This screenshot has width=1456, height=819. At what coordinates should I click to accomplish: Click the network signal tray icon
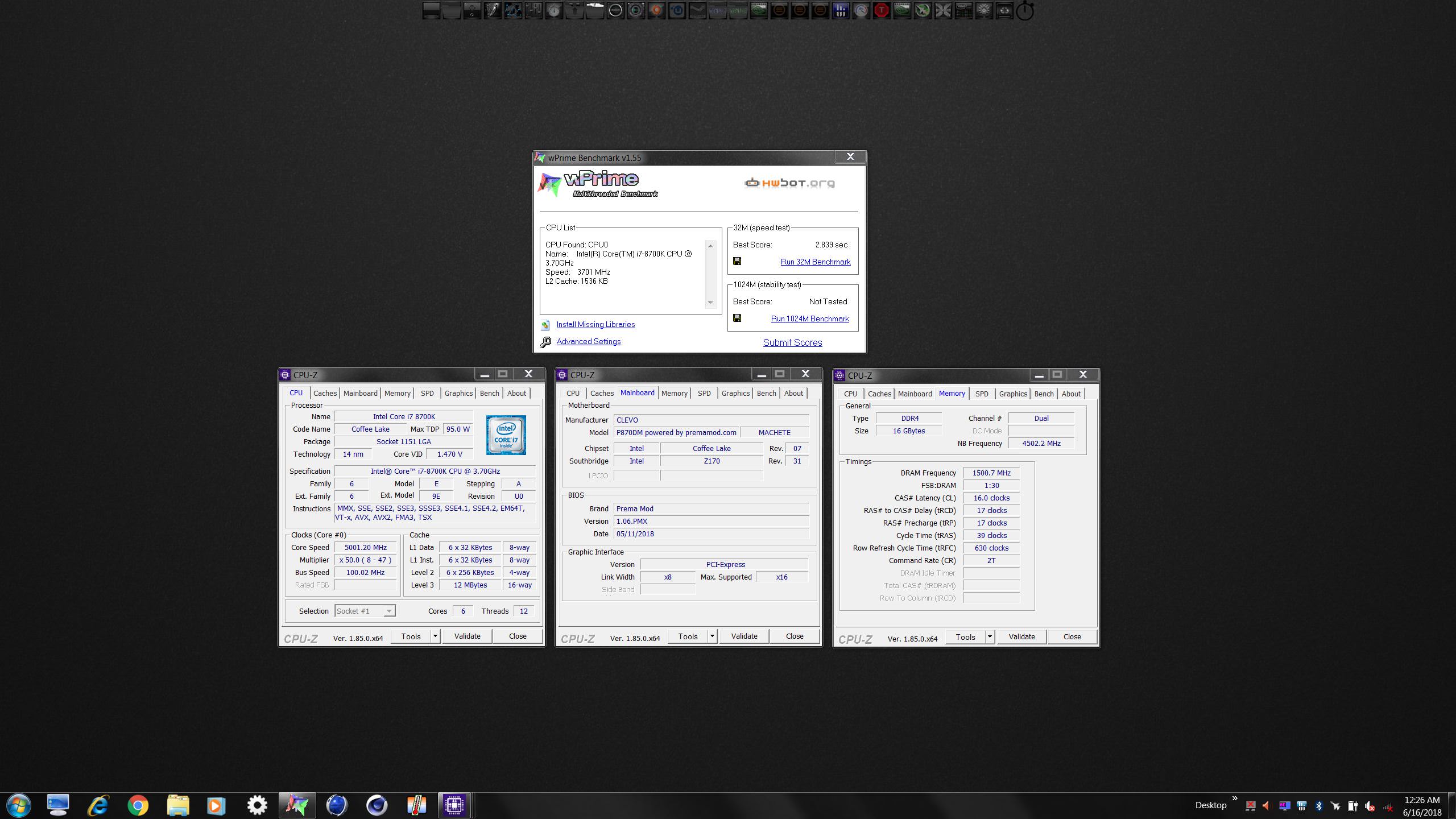tap(1388, 806)
